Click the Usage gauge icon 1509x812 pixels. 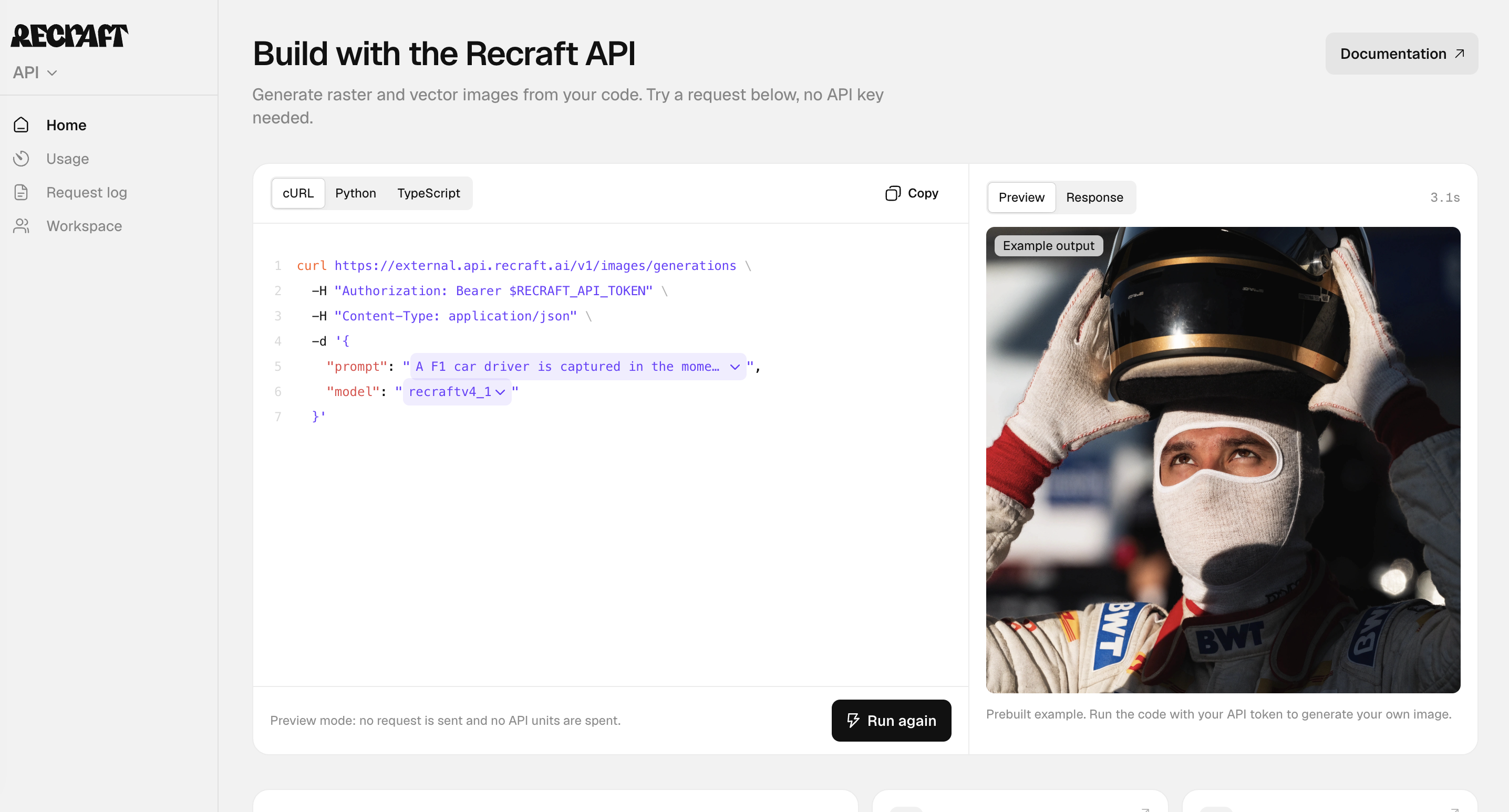point(21,159)
